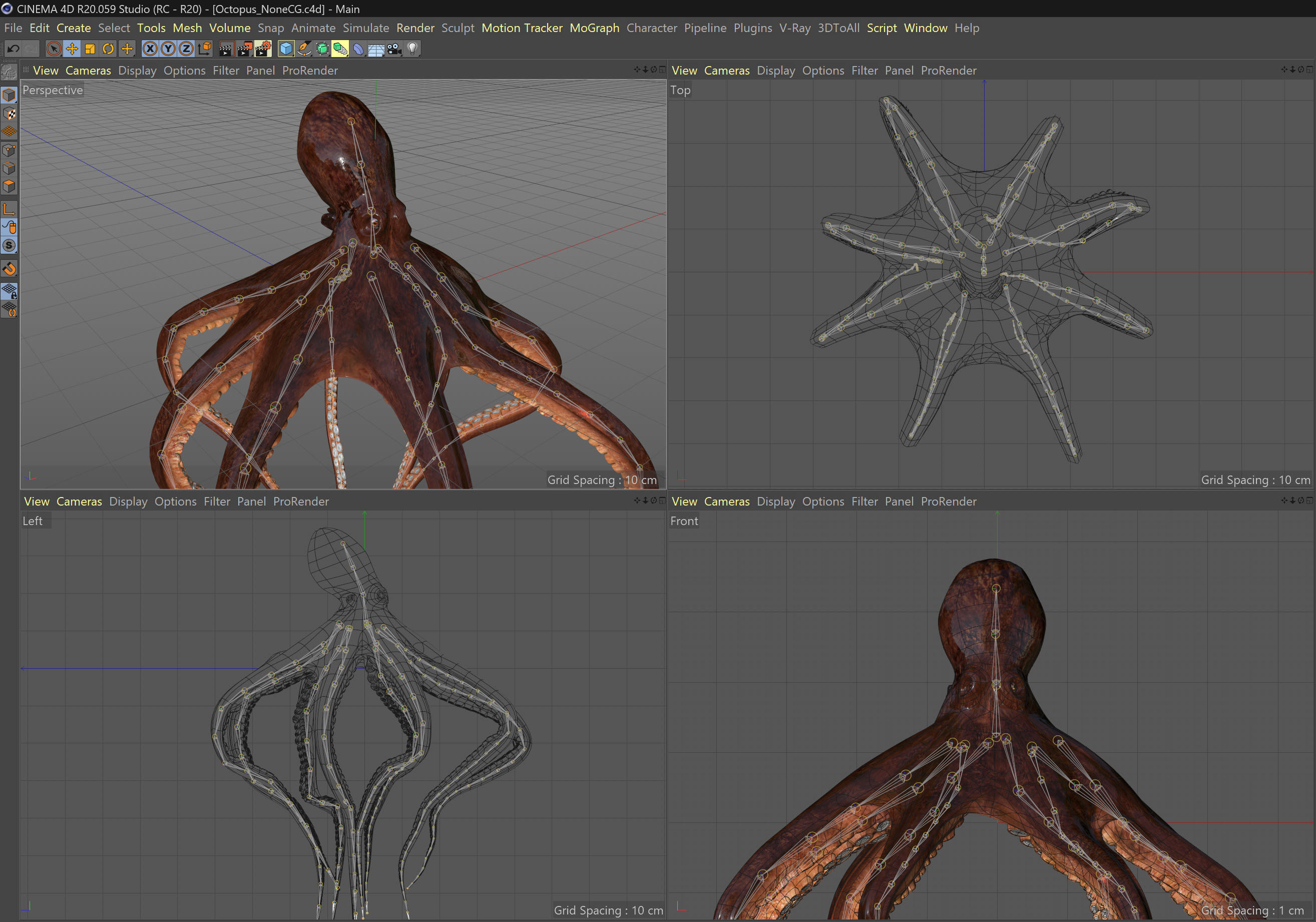Click the 'Front' viewport label
The image size is (1316, 922).
684,521
